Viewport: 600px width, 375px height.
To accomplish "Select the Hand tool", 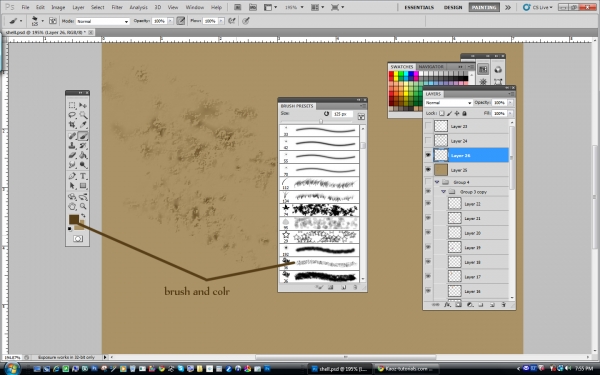I will click(x=72, y=206).
